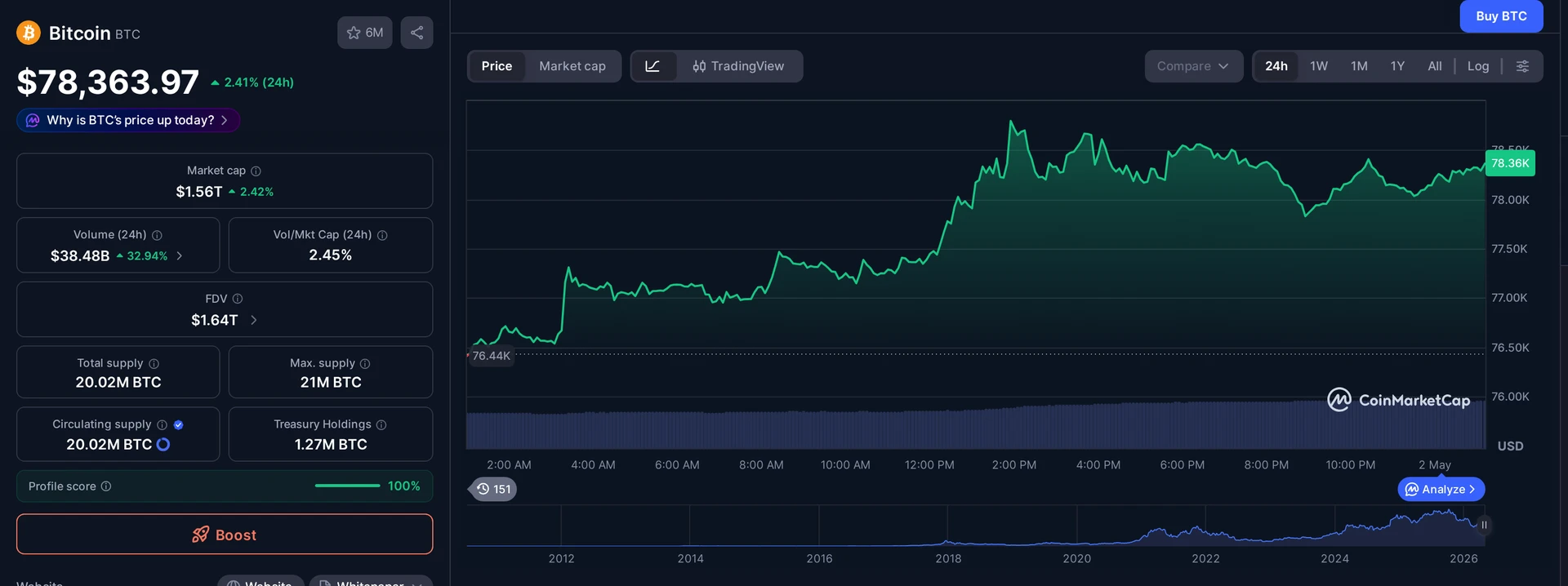Click the 21M BTC max supply value
The image size is (1568, 586).
pos(331,382)
